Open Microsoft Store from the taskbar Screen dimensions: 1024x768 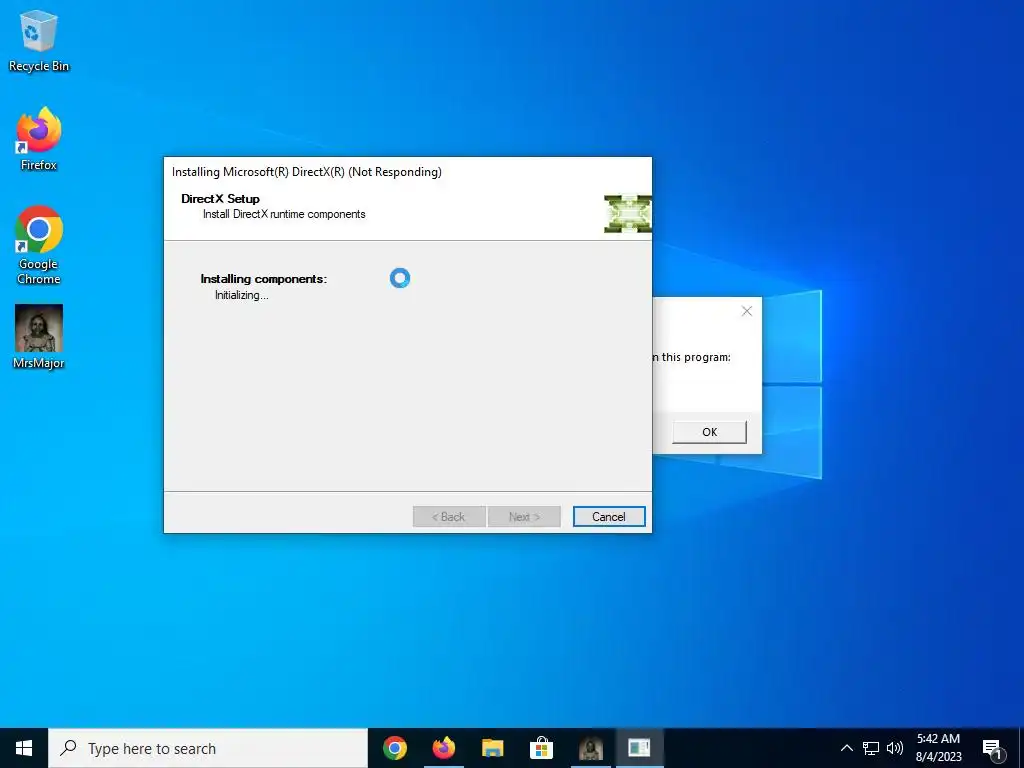pyautogui.click(x=541, y=748)
